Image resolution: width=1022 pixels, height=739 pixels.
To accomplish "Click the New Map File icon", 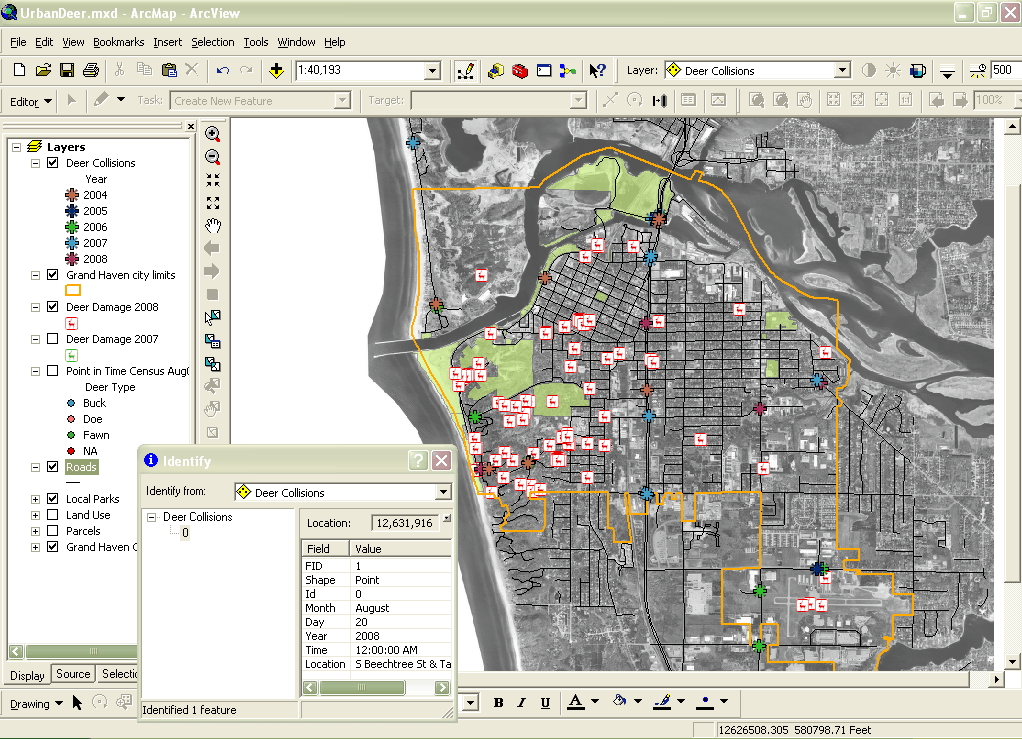I will click(x=20, y=70).
